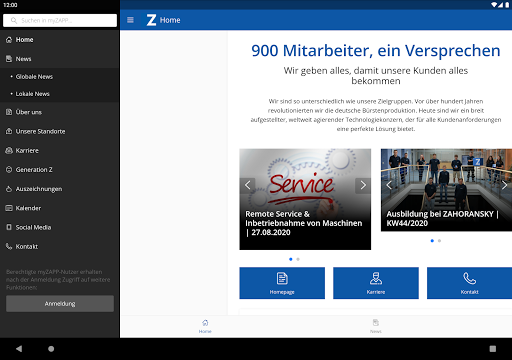Focus the Suchen in myZAPP search field
The width and height of the screenshot is (512, 360).
[60, 20]
